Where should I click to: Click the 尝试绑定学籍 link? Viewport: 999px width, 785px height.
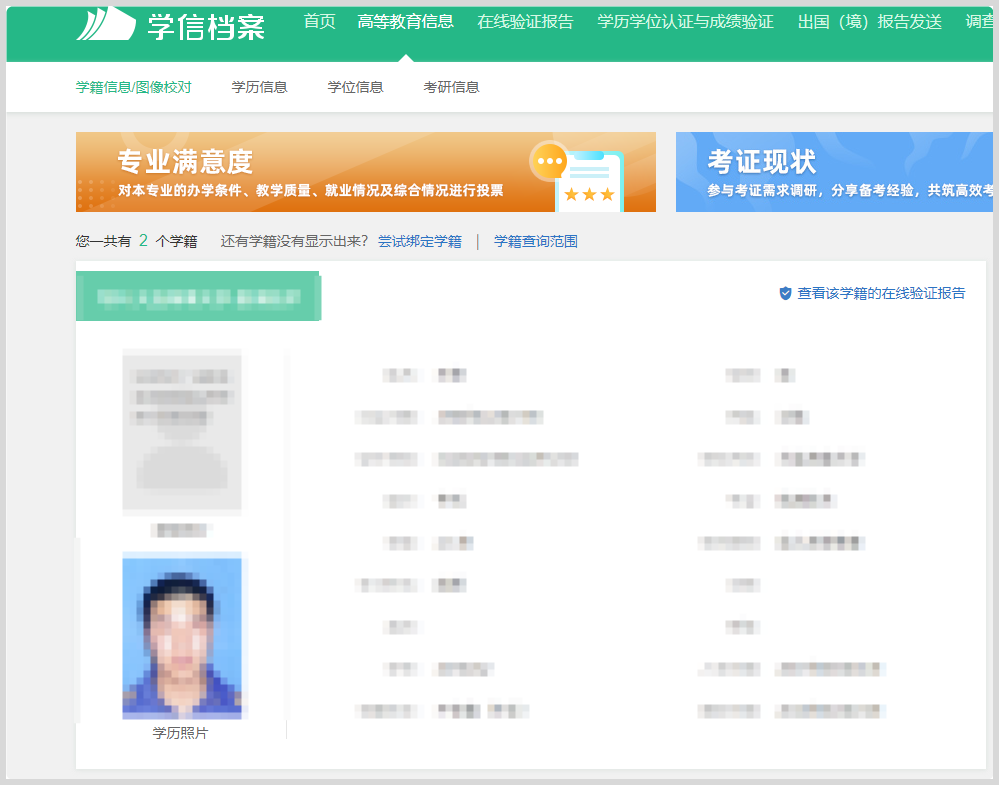coord(419,241)
